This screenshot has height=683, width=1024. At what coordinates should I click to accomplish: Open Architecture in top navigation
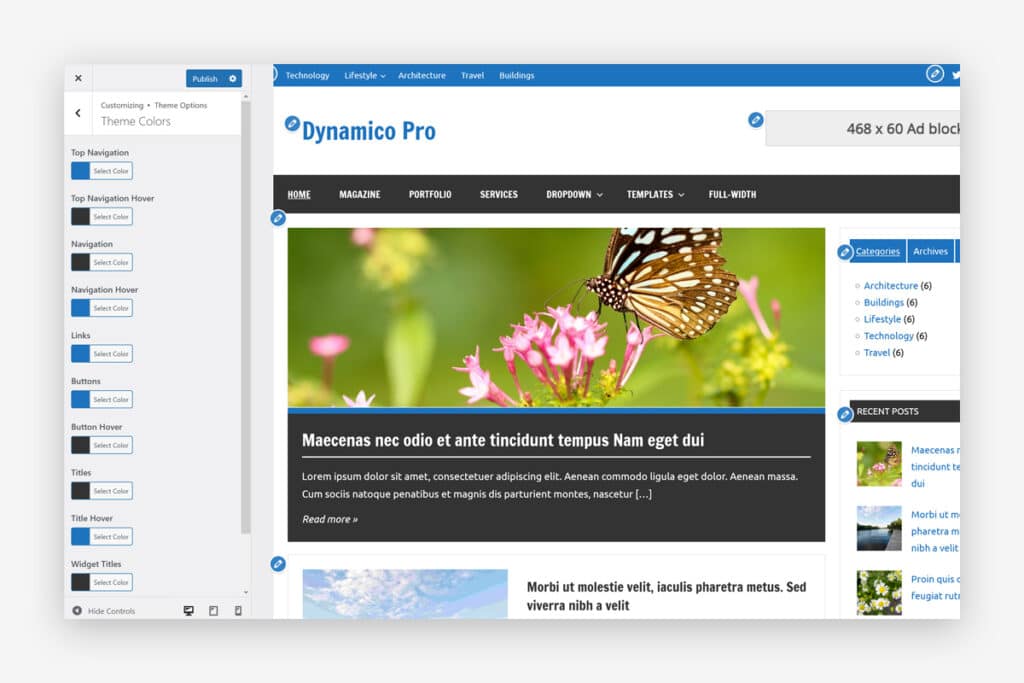coord(422,76)
